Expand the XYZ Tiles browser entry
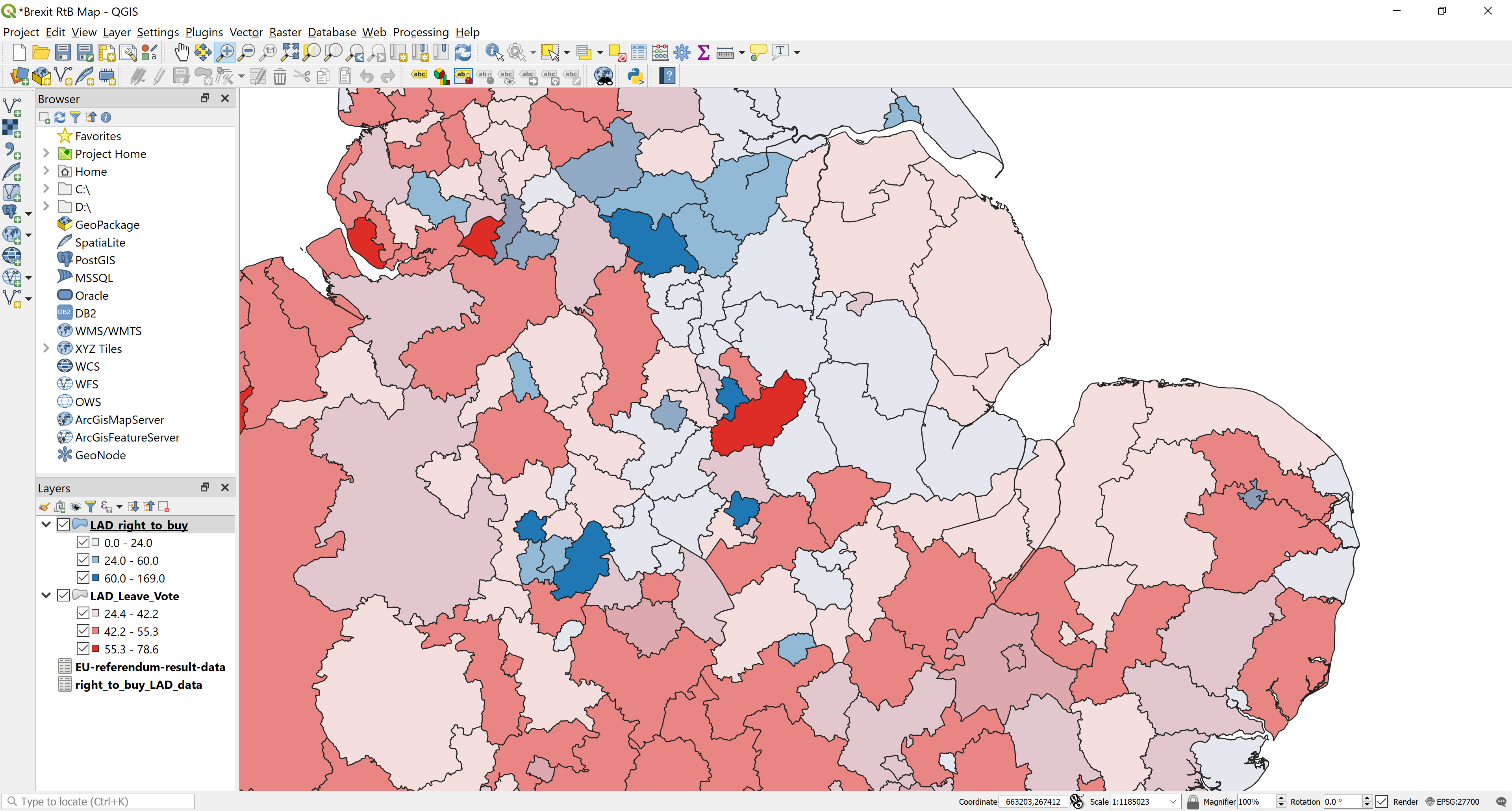1512x811 pixels. (46, 348)
